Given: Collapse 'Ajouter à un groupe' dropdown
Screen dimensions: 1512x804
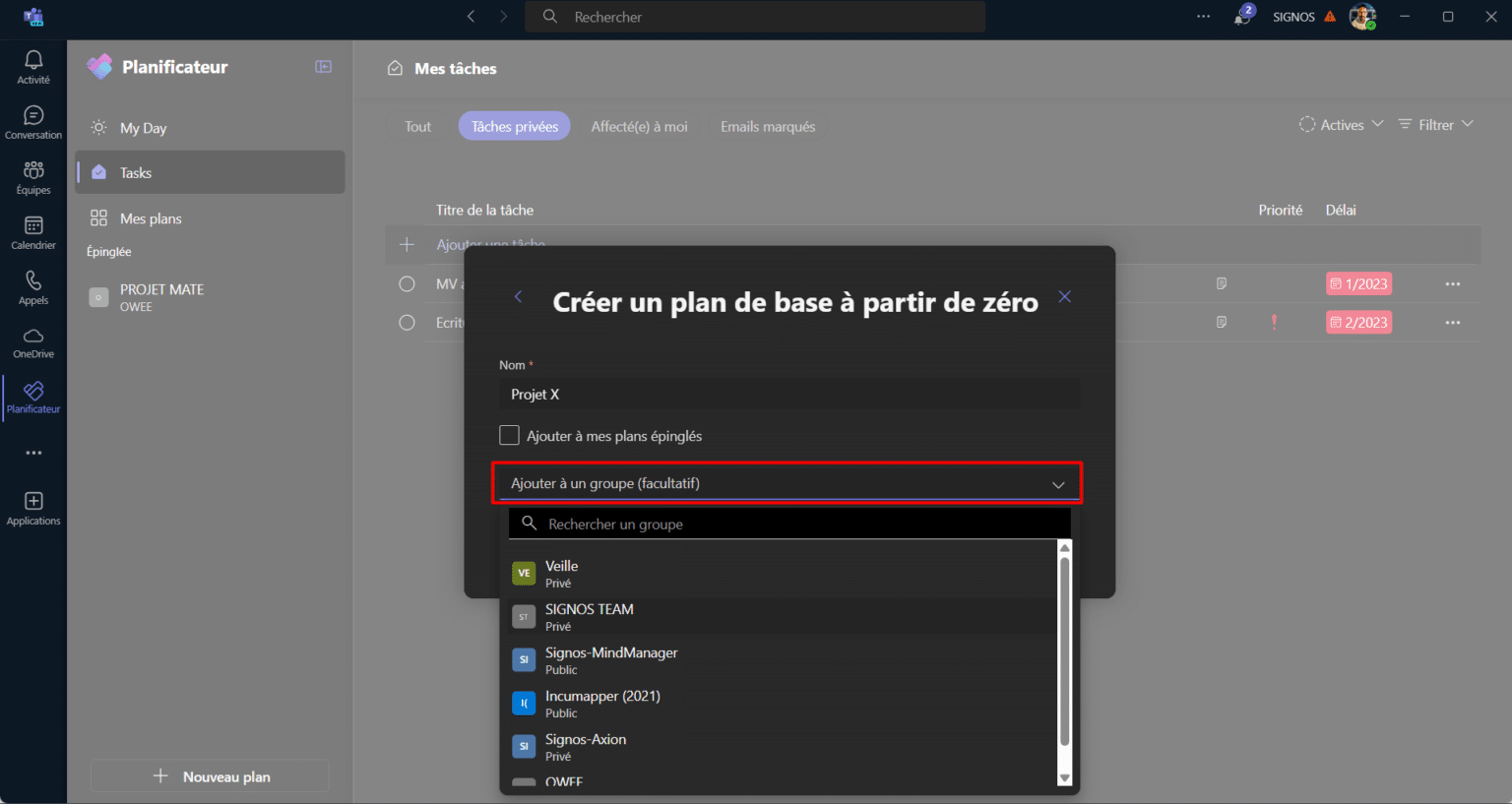Looking at the screenshot, I should pos(1058,484).
